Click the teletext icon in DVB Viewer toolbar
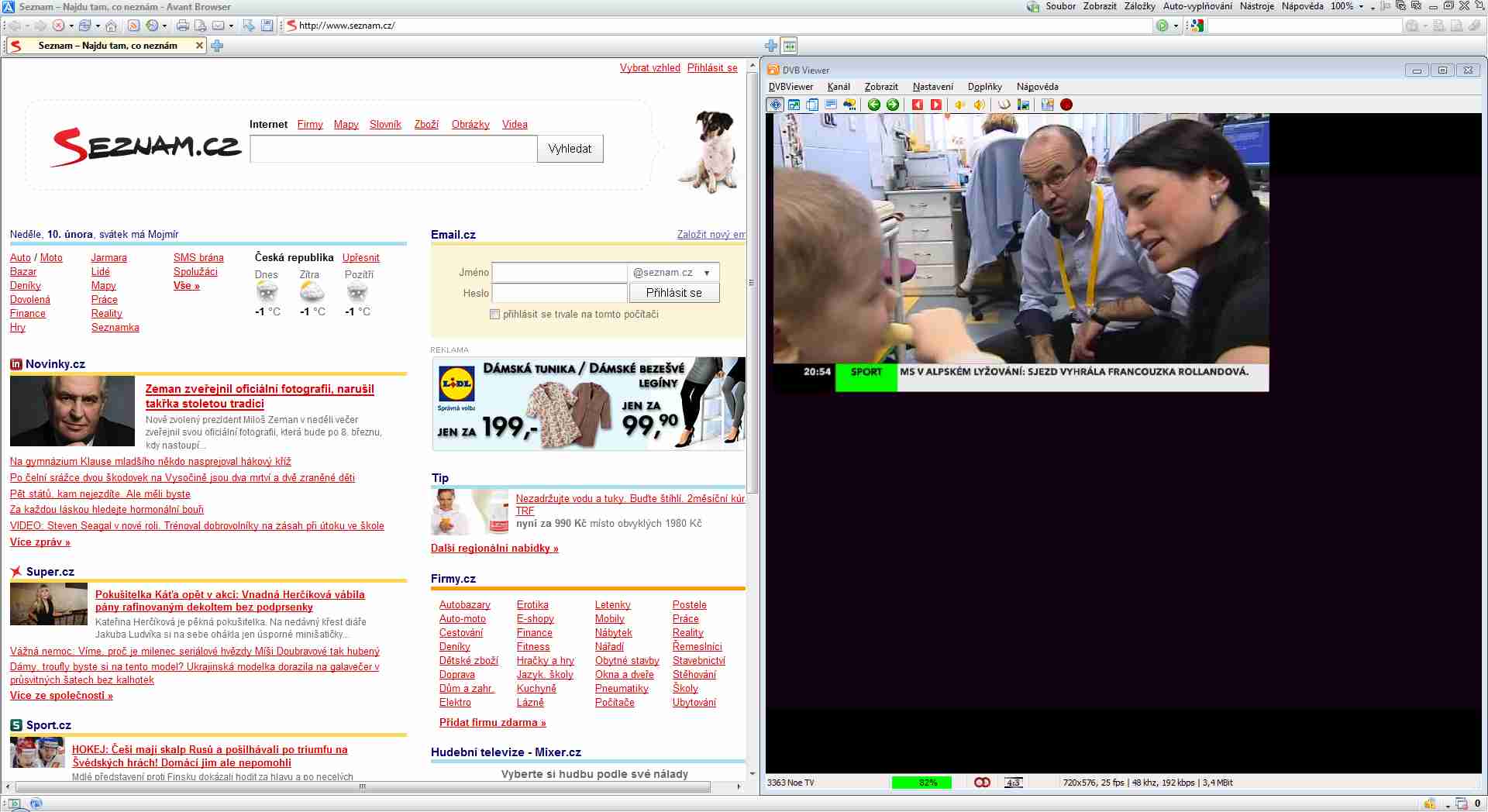 [831, 105]
